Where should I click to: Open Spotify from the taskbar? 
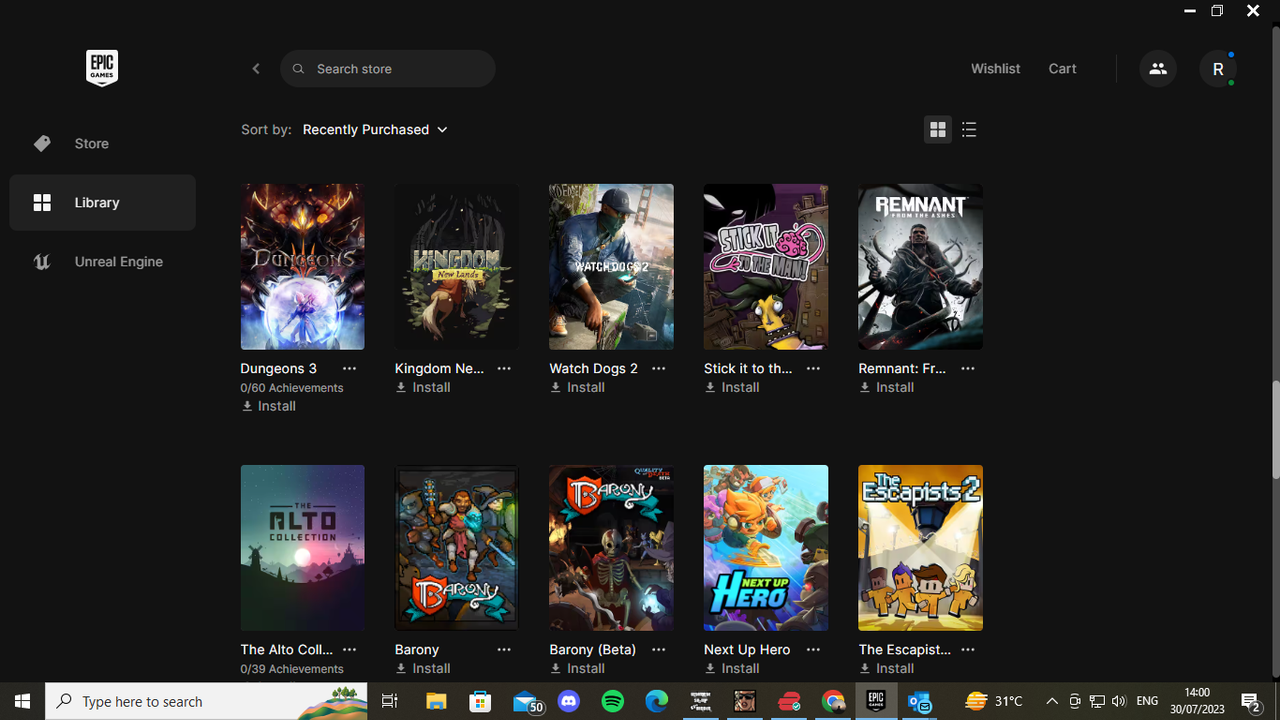pyautogui.click(x=613, y=702)
